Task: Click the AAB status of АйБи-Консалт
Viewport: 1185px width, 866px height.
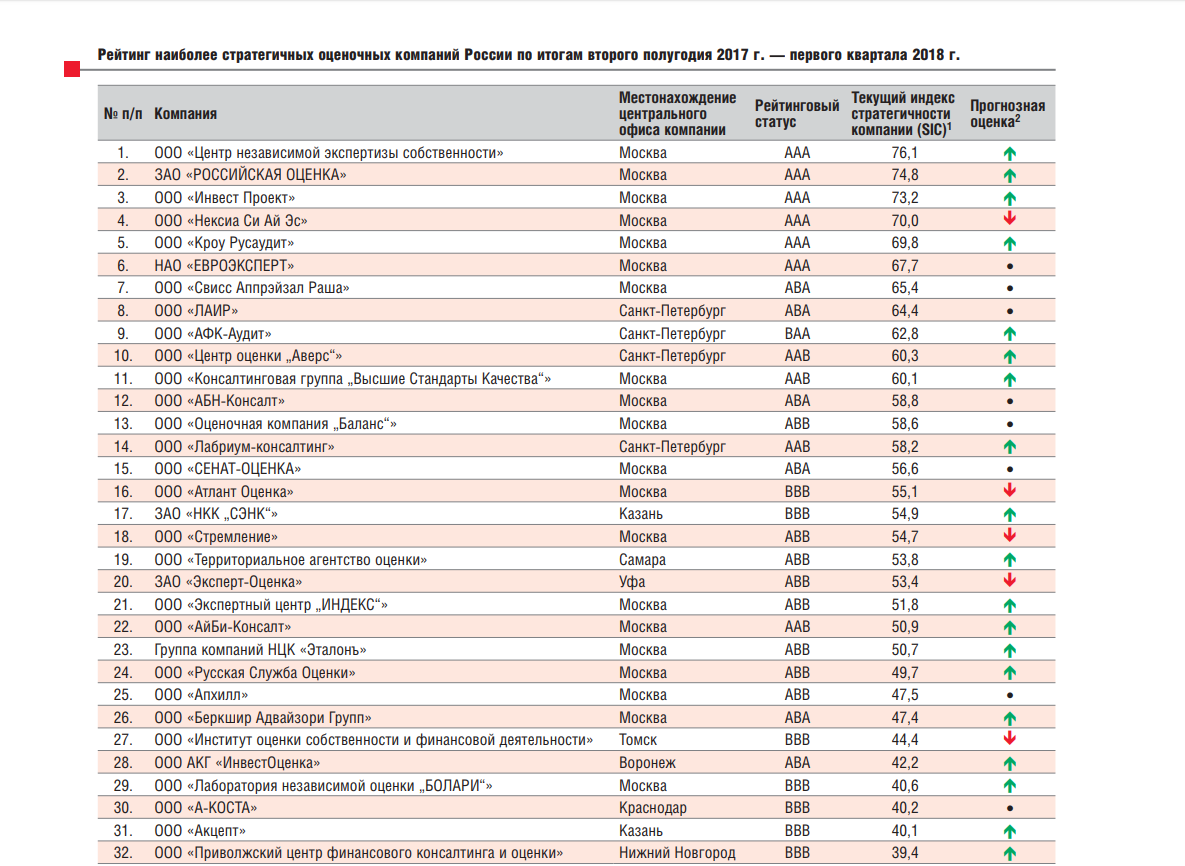Action: 797,627
